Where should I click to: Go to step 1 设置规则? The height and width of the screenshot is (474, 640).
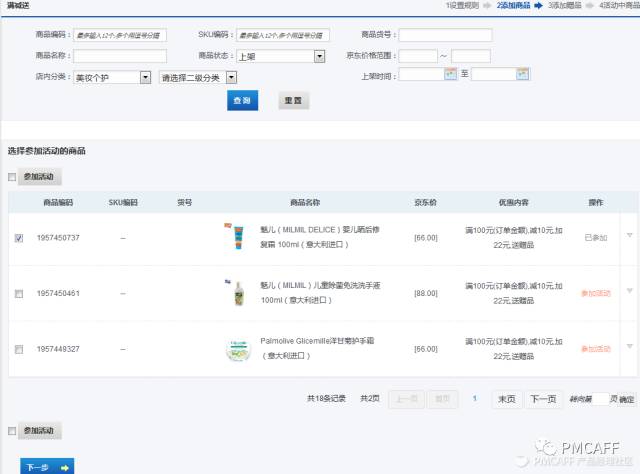click(x=462, y=5)
